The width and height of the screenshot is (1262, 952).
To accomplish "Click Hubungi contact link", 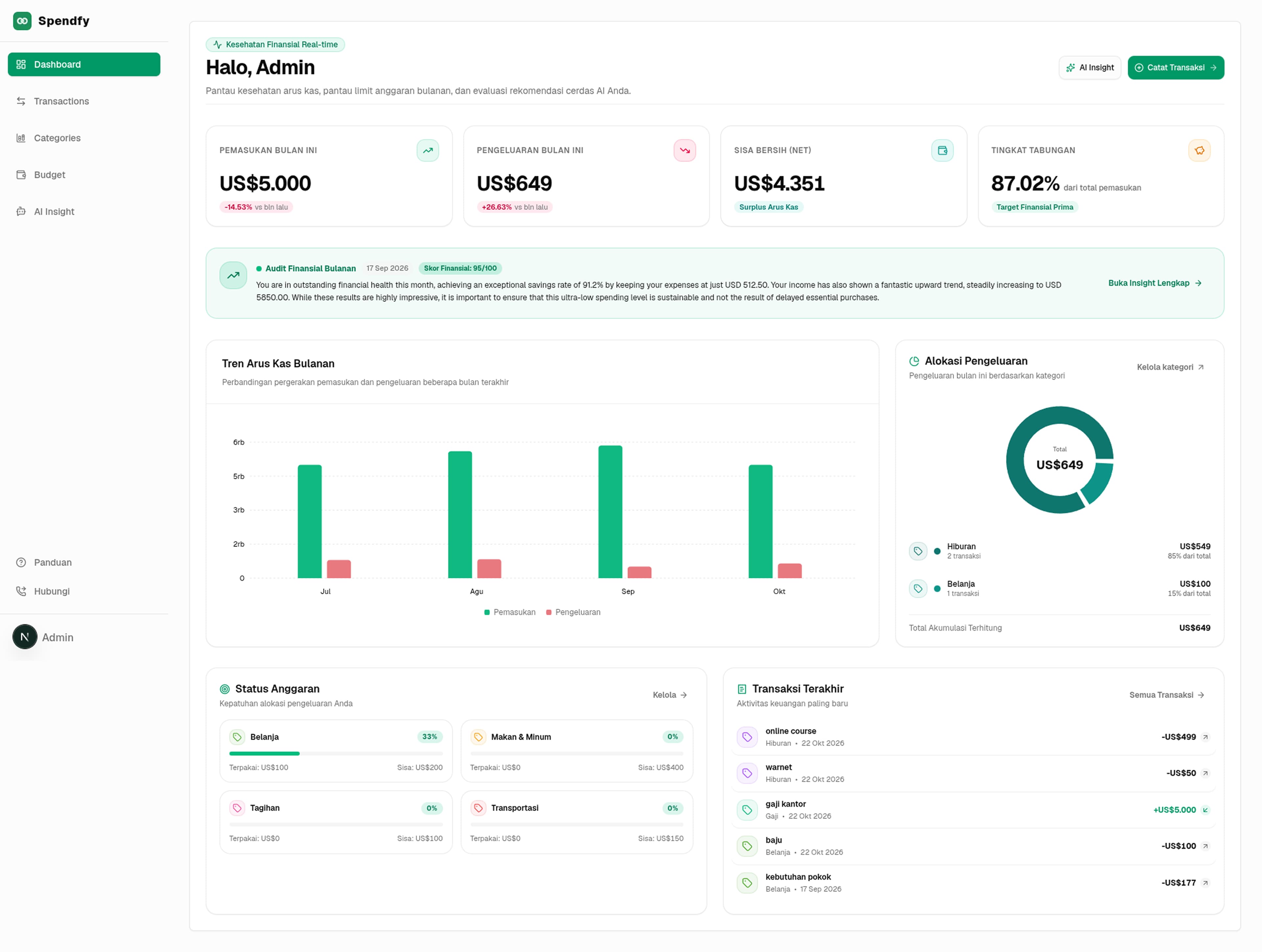I will (x=84, y=591).
